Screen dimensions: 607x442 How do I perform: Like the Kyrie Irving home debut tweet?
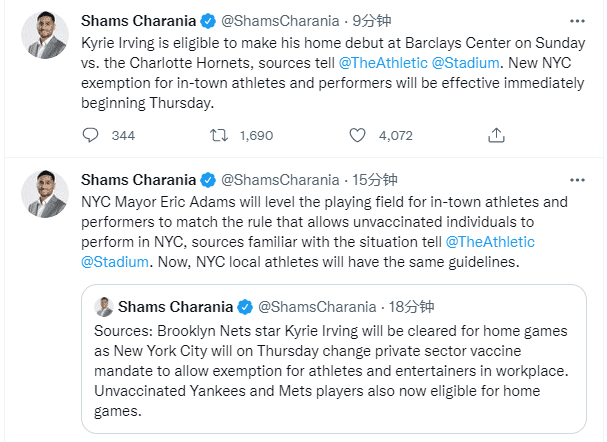[x=359, y=135]
